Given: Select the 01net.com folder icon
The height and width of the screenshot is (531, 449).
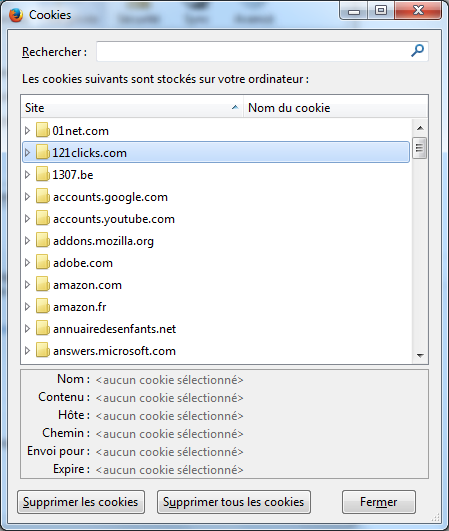Looking at the screenshot, I should pyautogui.click(x=43, y=130).
